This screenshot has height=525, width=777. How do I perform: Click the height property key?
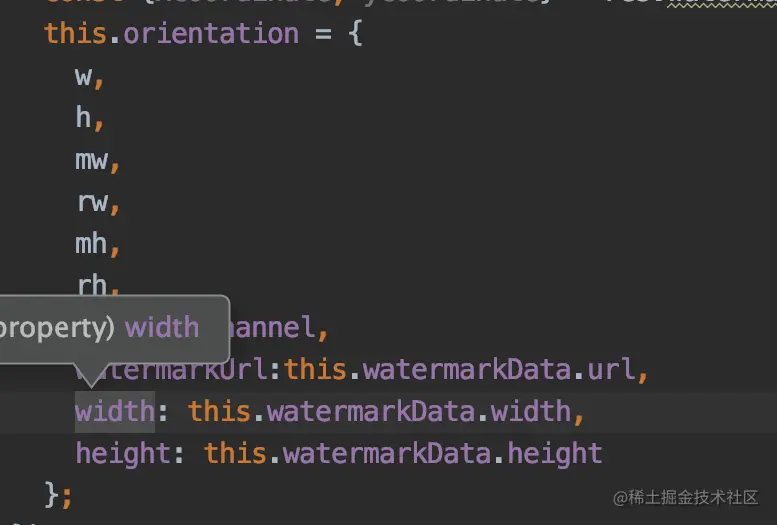[x=122, y=453]
